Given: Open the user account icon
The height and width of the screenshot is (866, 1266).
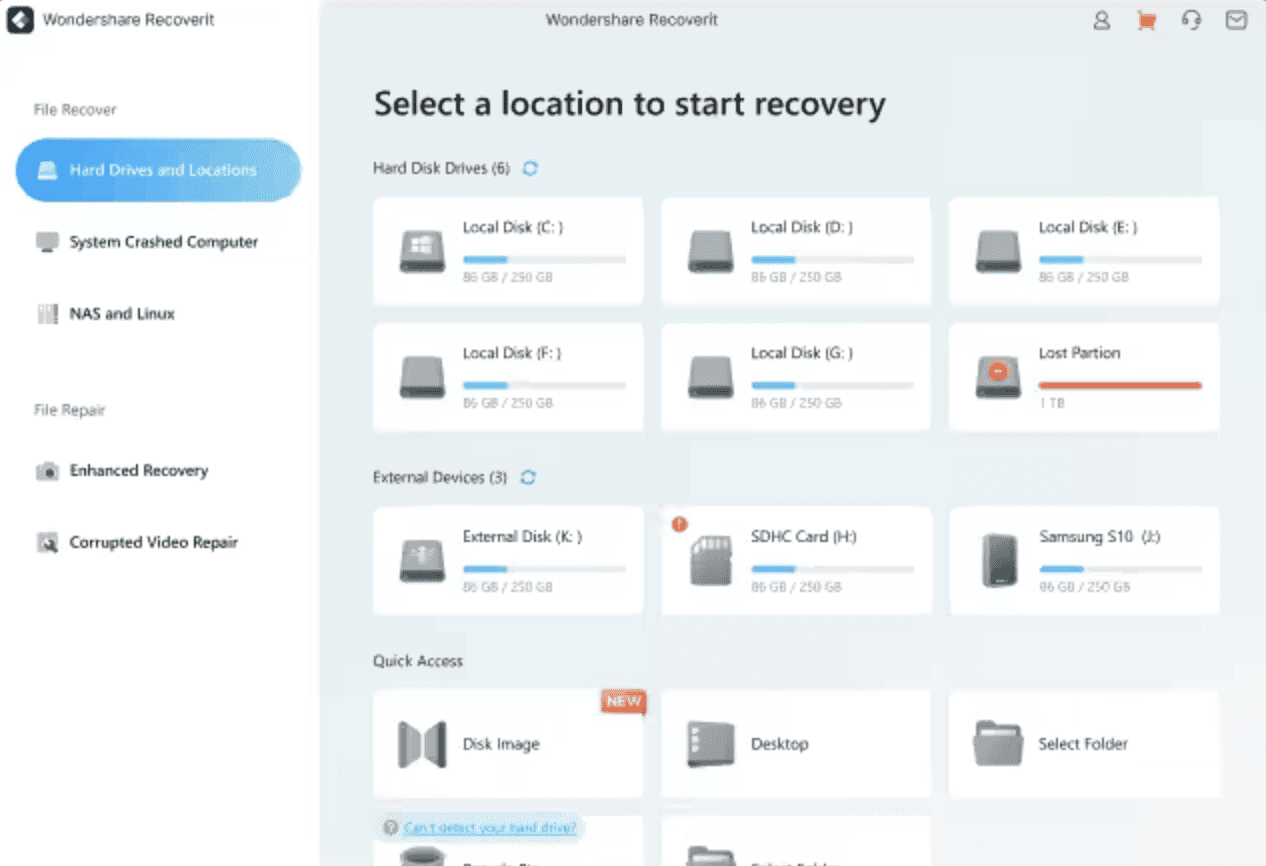Looking at the screenshot, I should 1101,20.
